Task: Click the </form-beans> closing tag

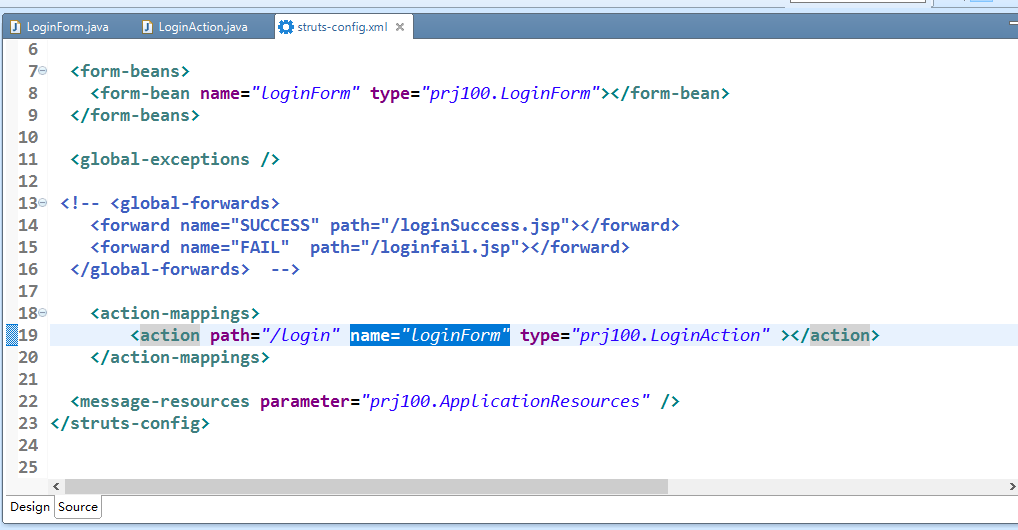Action: coord(135,116)
